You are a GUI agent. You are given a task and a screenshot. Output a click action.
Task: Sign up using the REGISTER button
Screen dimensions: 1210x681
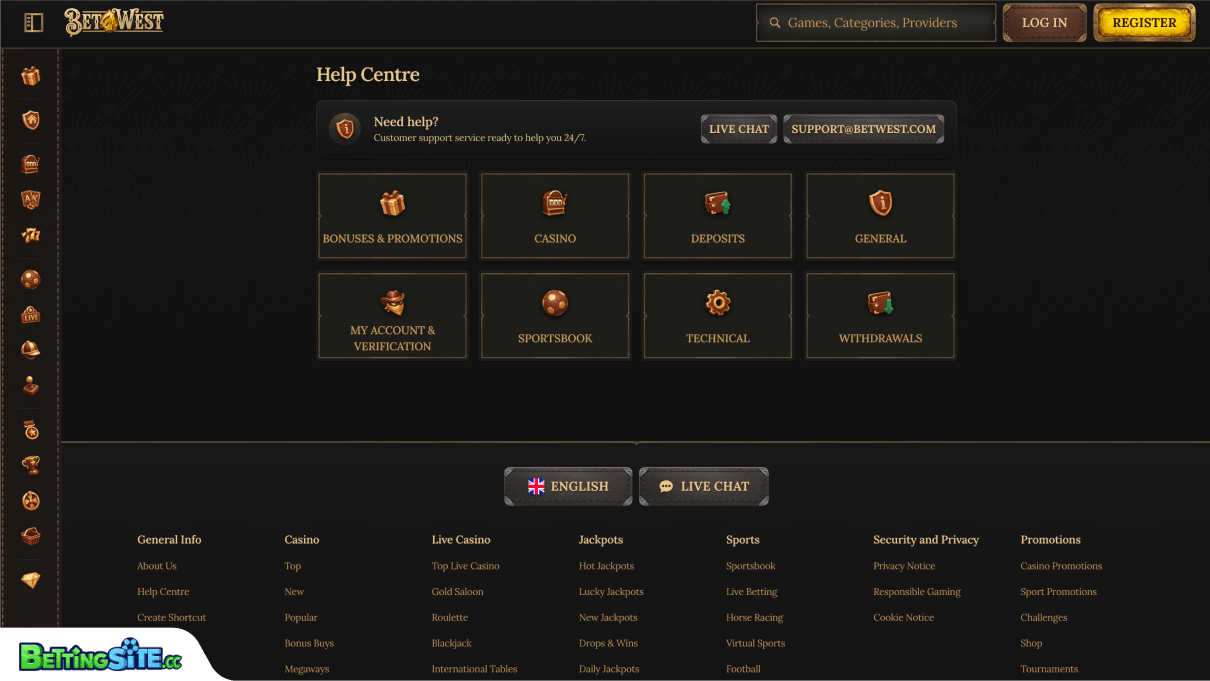[x=1144, y=22]
